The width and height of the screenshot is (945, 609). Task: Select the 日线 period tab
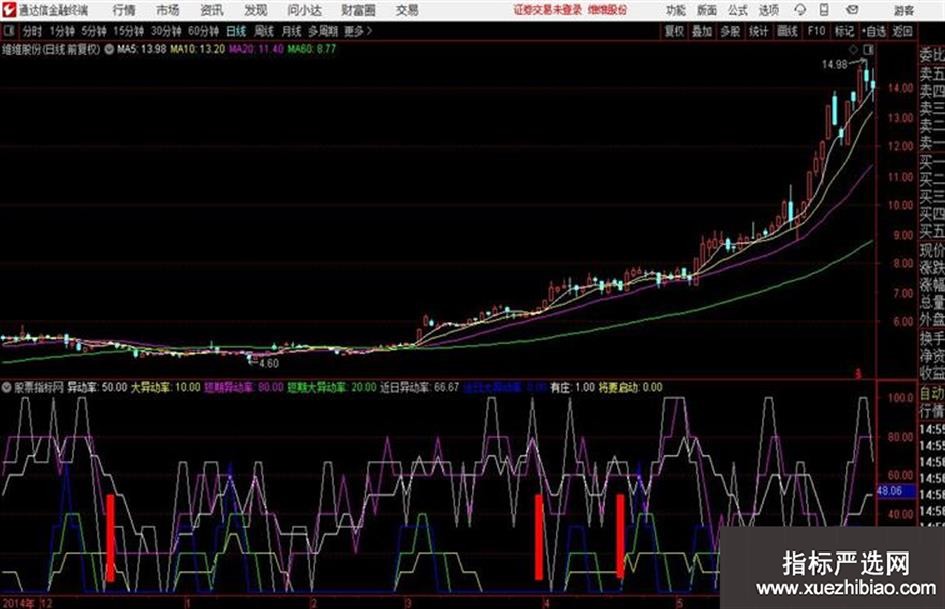[236, 31]
